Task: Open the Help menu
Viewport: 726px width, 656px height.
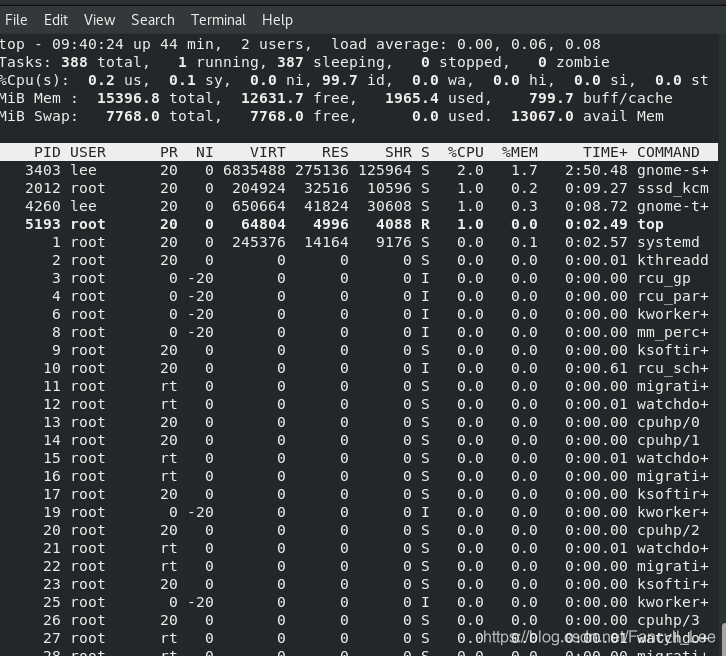Action: point(277,20)
